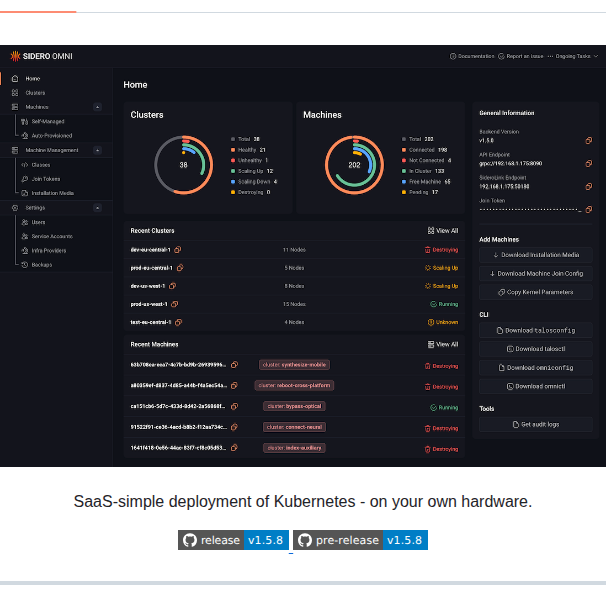Image resolution: width=606 pixels, height=606 pixels.
Task: Click the cluster: synthesize-mobile label
Action: pos(294,365)
